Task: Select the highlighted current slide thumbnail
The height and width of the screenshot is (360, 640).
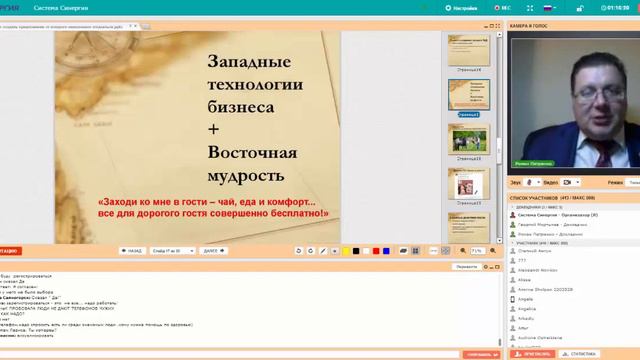Action: (469, 95)
